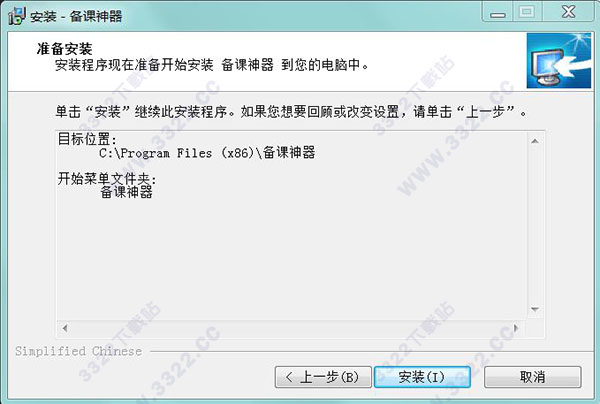Click the left arrow of the horizontal scrollbar
This screenshot has width=600, height=404.
point(65,328)
